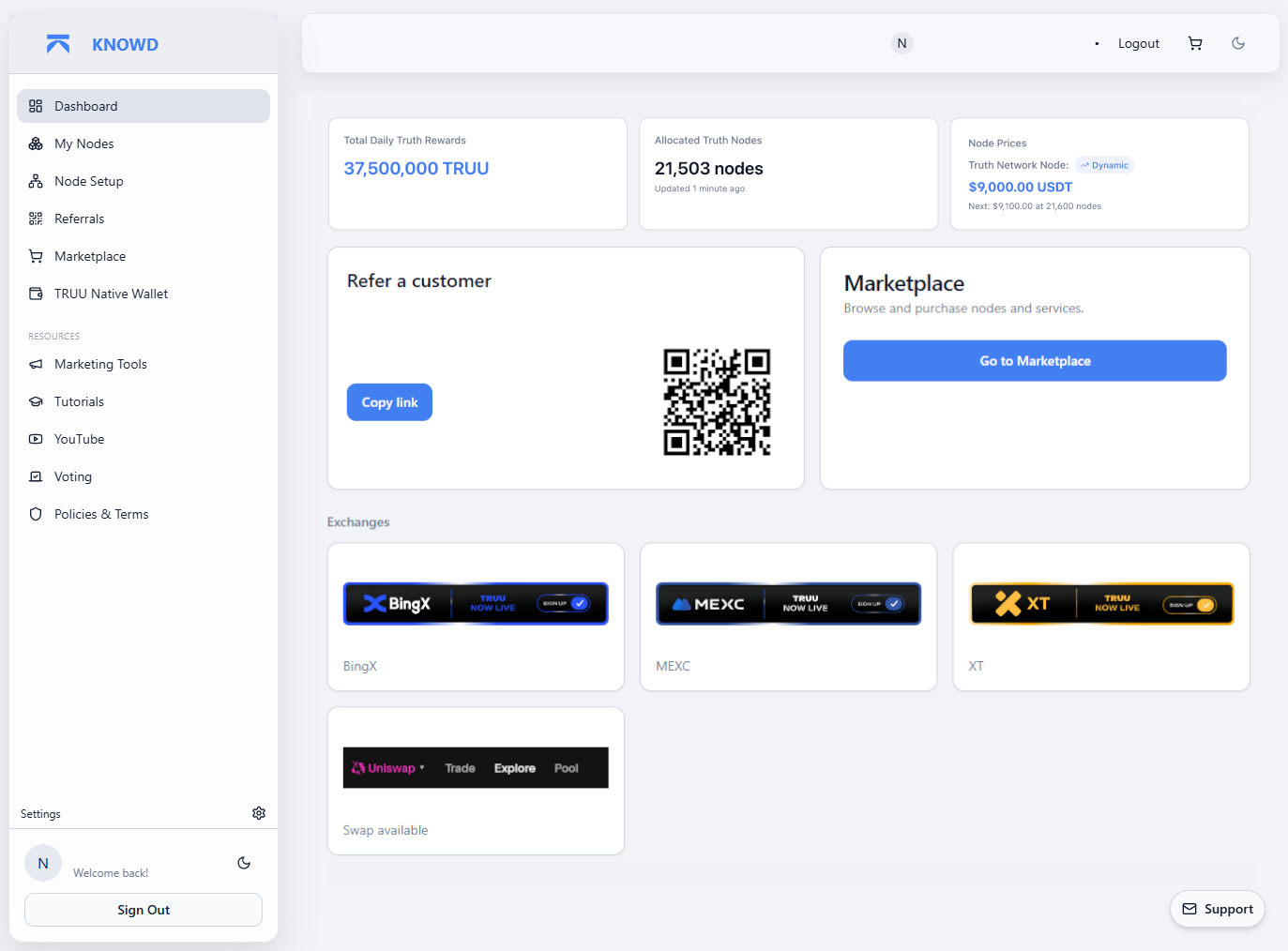
Task: Go to the Voting page
Action: 144,476
